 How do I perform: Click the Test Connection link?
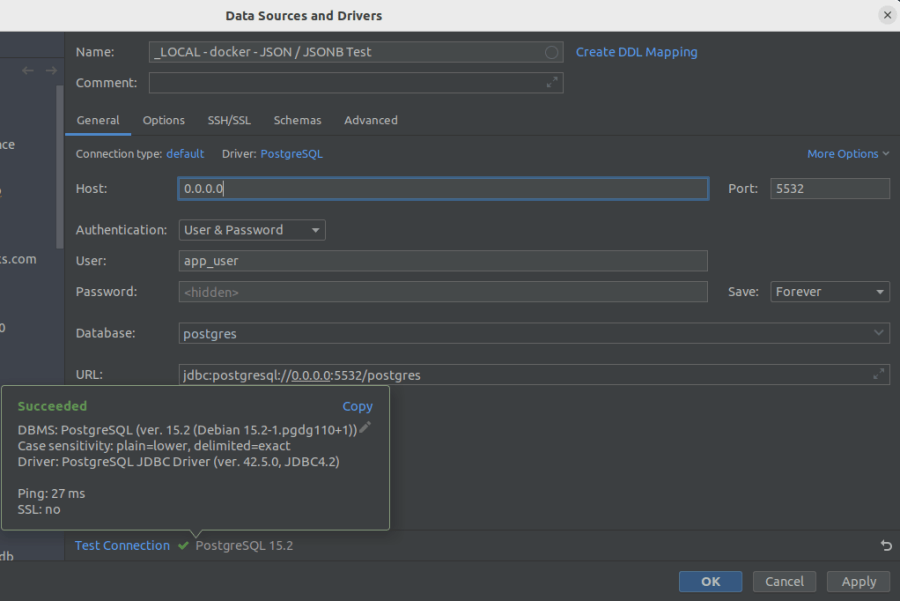coord(121,546)
